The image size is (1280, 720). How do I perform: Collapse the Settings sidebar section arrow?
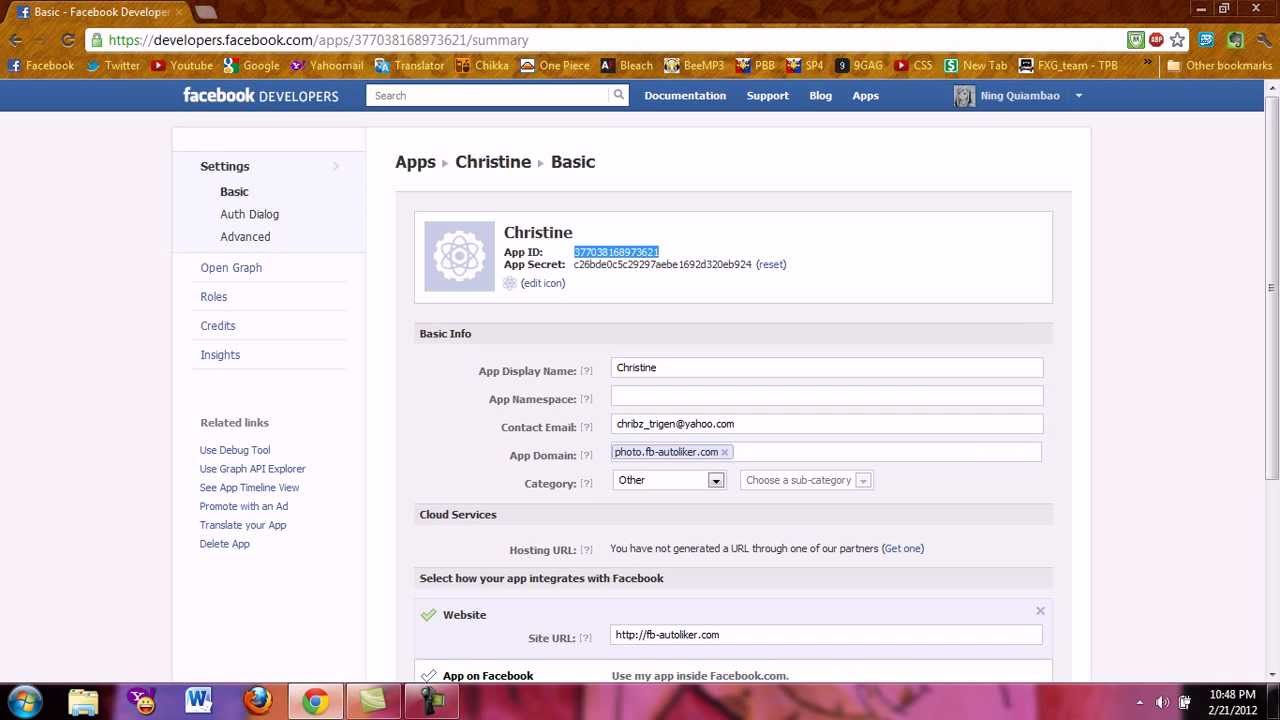[x=336, y=166]
